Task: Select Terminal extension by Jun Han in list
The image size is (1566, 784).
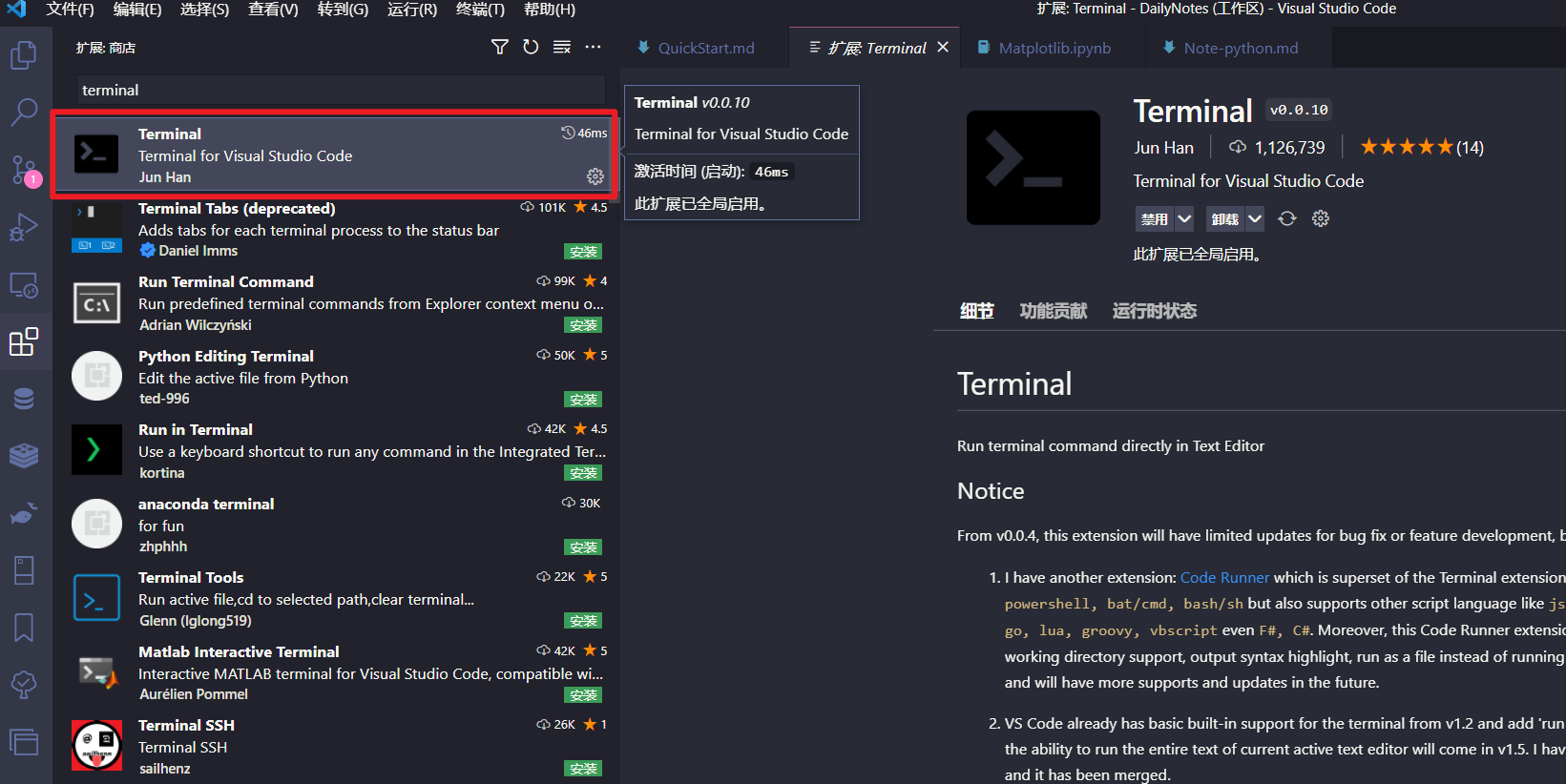Action: click(336, 155)
